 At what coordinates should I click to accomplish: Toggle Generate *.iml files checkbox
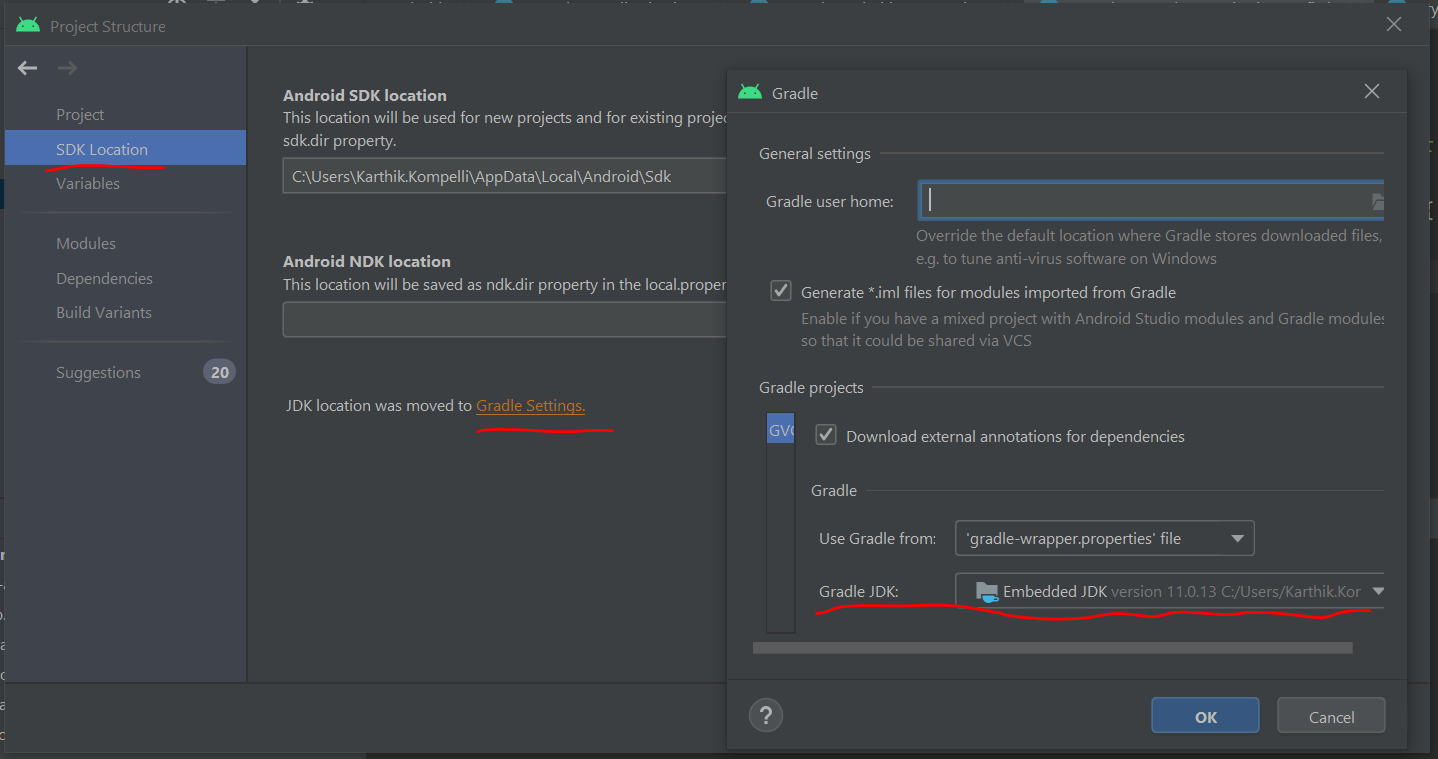(781, 292)
